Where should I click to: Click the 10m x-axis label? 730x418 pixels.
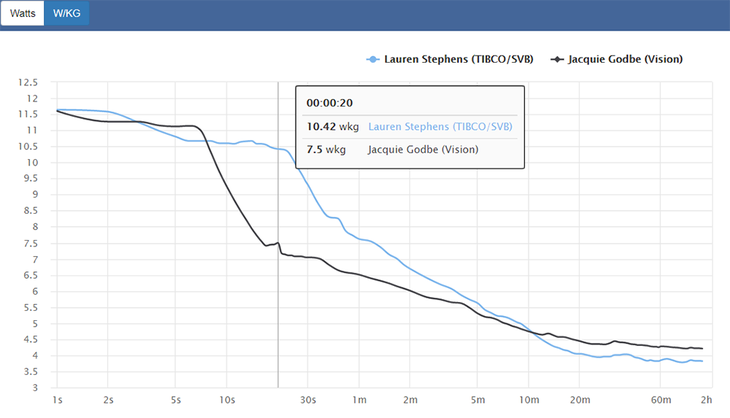[x=529, y=400]
